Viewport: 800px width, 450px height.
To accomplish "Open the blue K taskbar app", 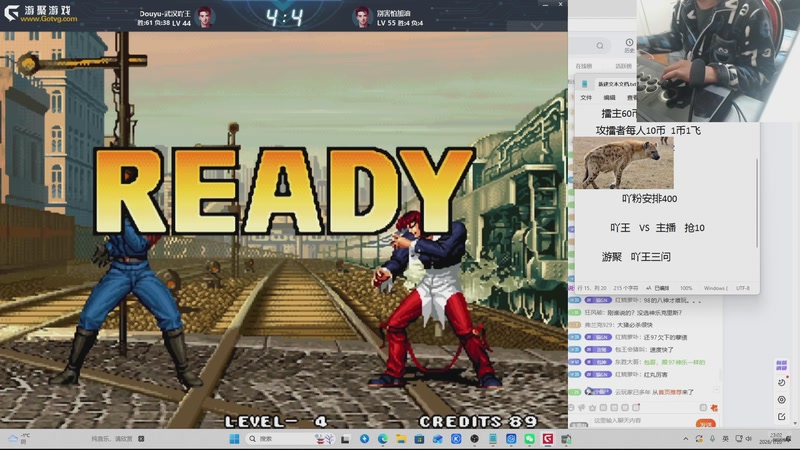I will (456, 439).
